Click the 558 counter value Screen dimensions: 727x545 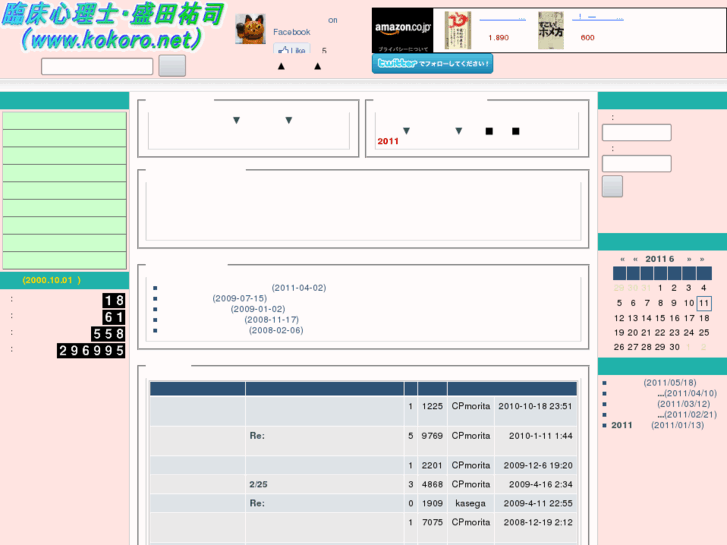click(x=108, y=334)
